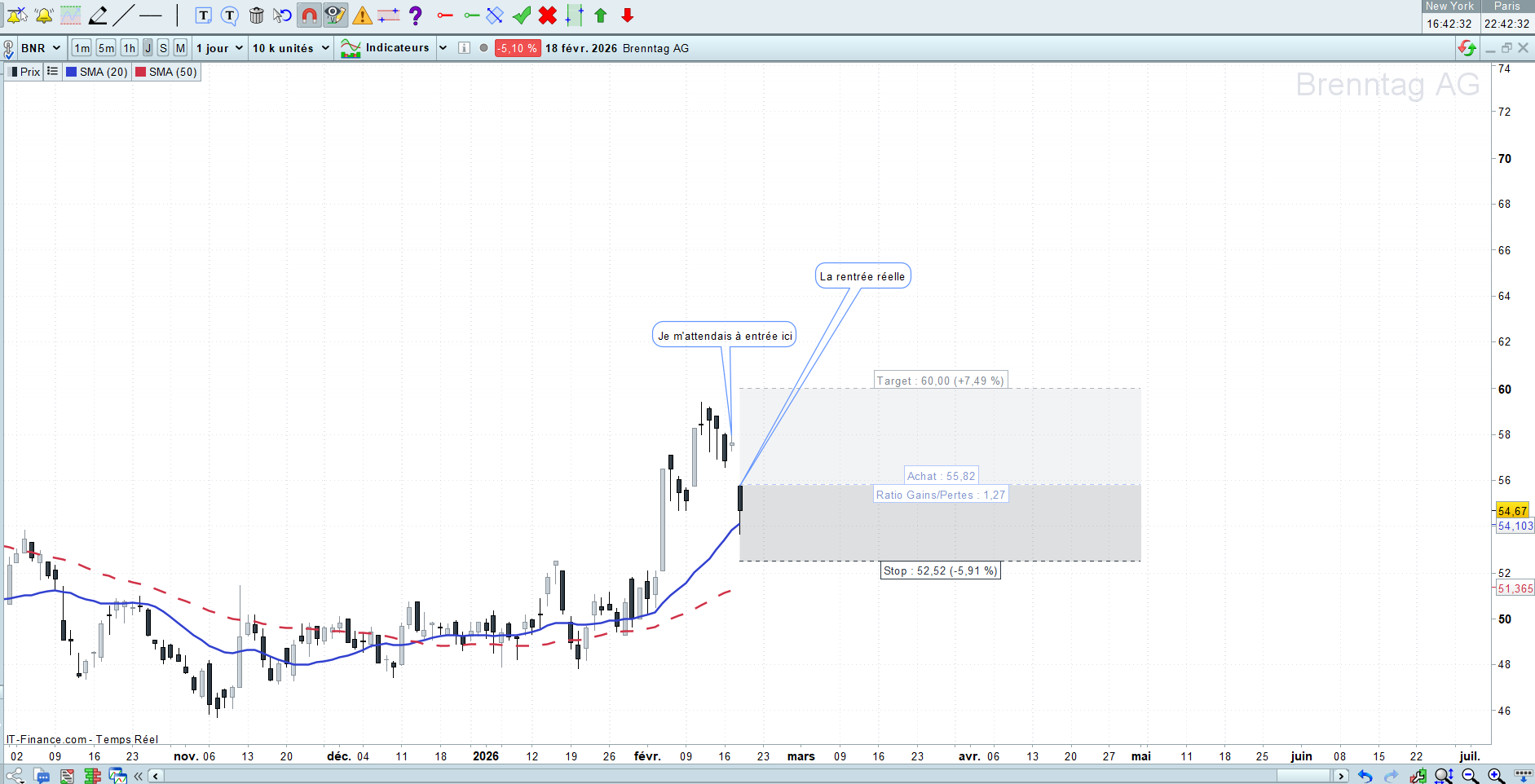This screenshot has width=1535, height=784.
Task: Click the Achat : 55,82 label
Action: pos(941,476)
